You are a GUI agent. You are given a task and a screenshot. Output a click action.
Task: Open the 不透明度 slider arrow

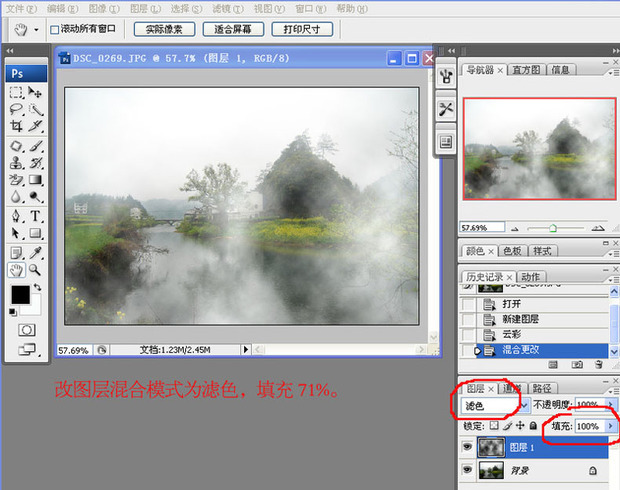611,405
